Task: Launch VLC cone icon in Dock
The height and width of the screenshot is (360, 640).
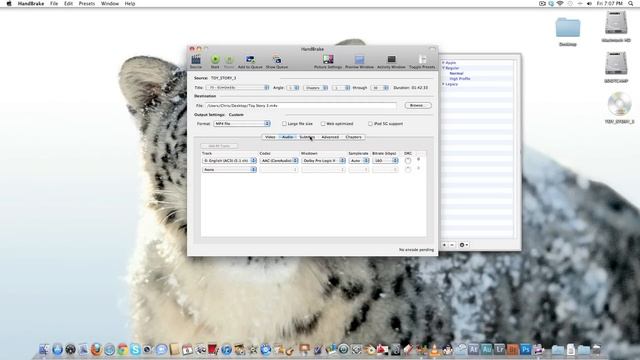Action: 435,350
